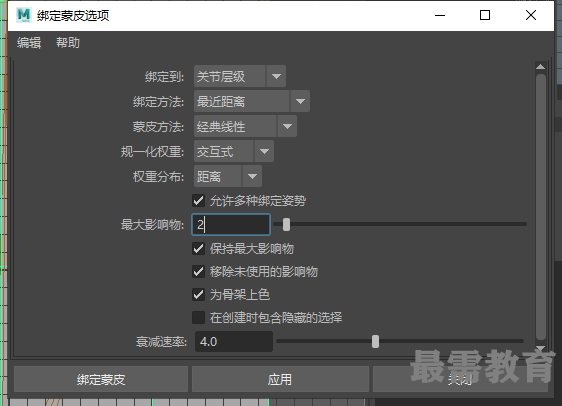Open the 规一化权重 dropdown showing 交互式

[234, 151]
